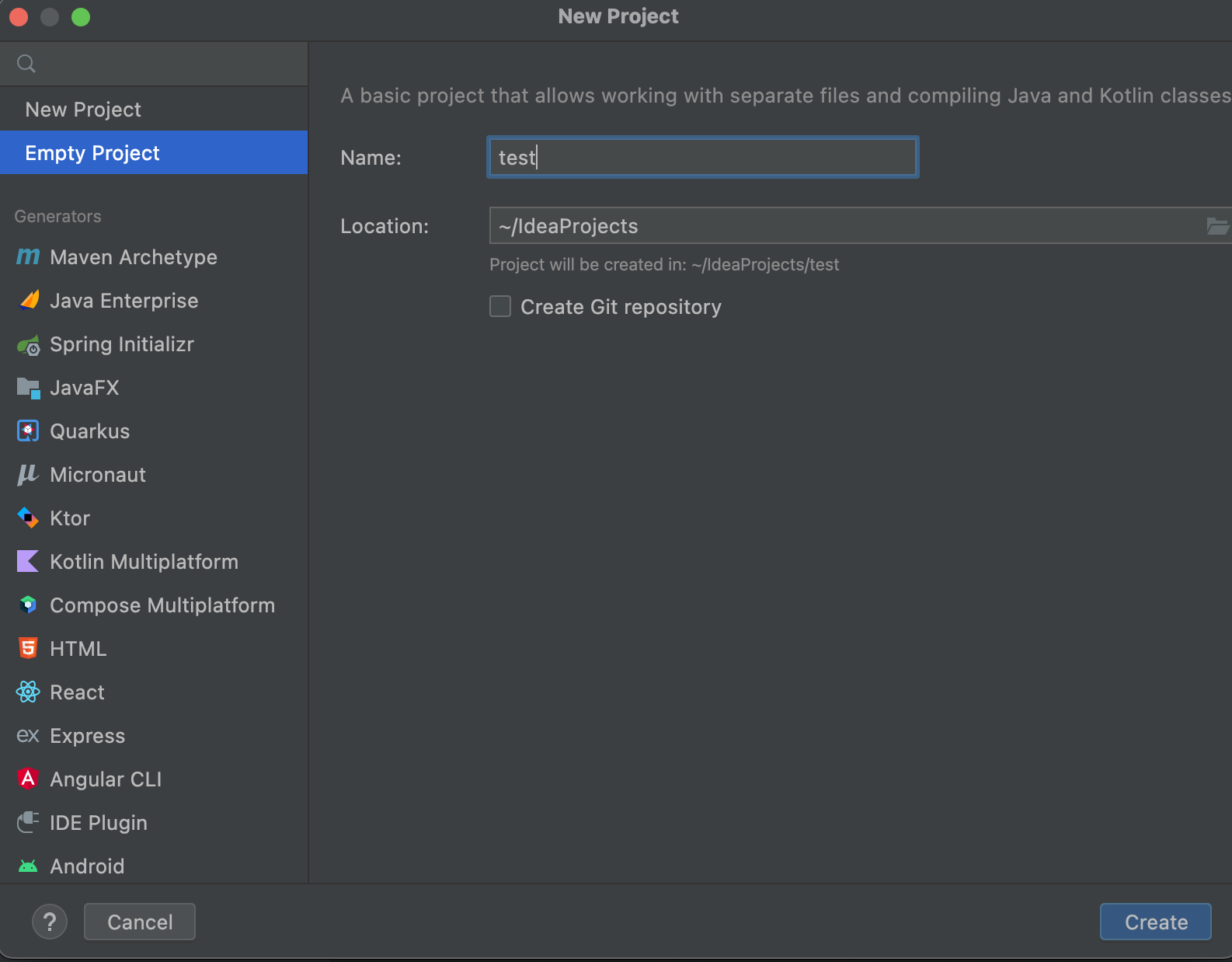Choose the Angular CLI generator
Image resolution: width=1232 pixels, height=962 pixels.
pyautogui.click(x=154, y=779)
